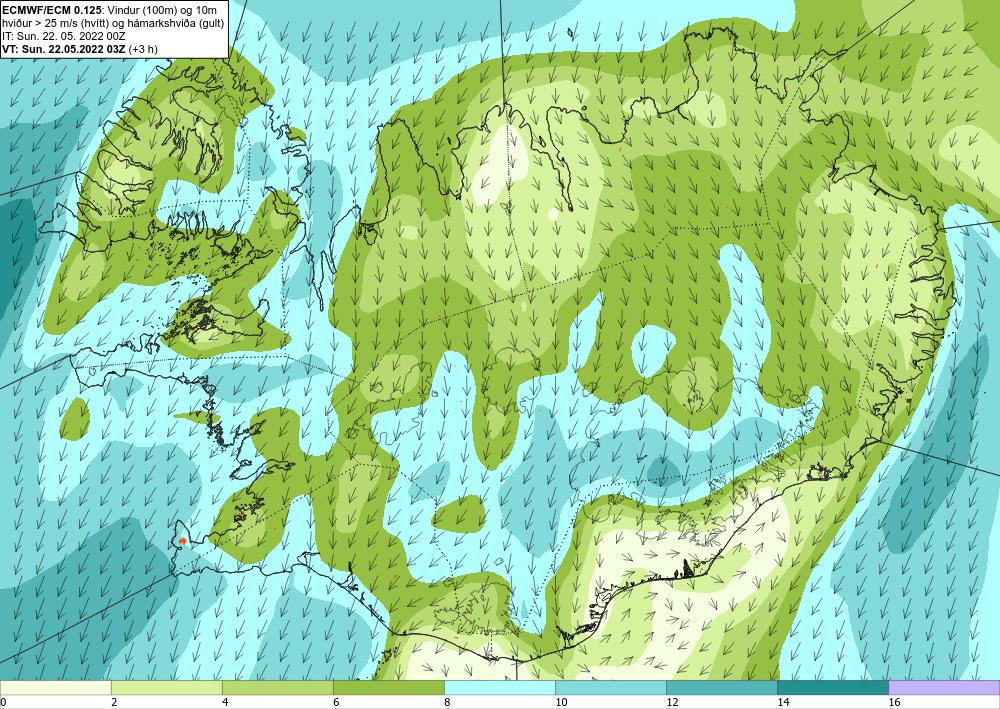Image resolution: width=1000 pixels, height=709 pixels.
Task: Click the pale yellow 0–2 m/s legend swatch
Action: 55,687
